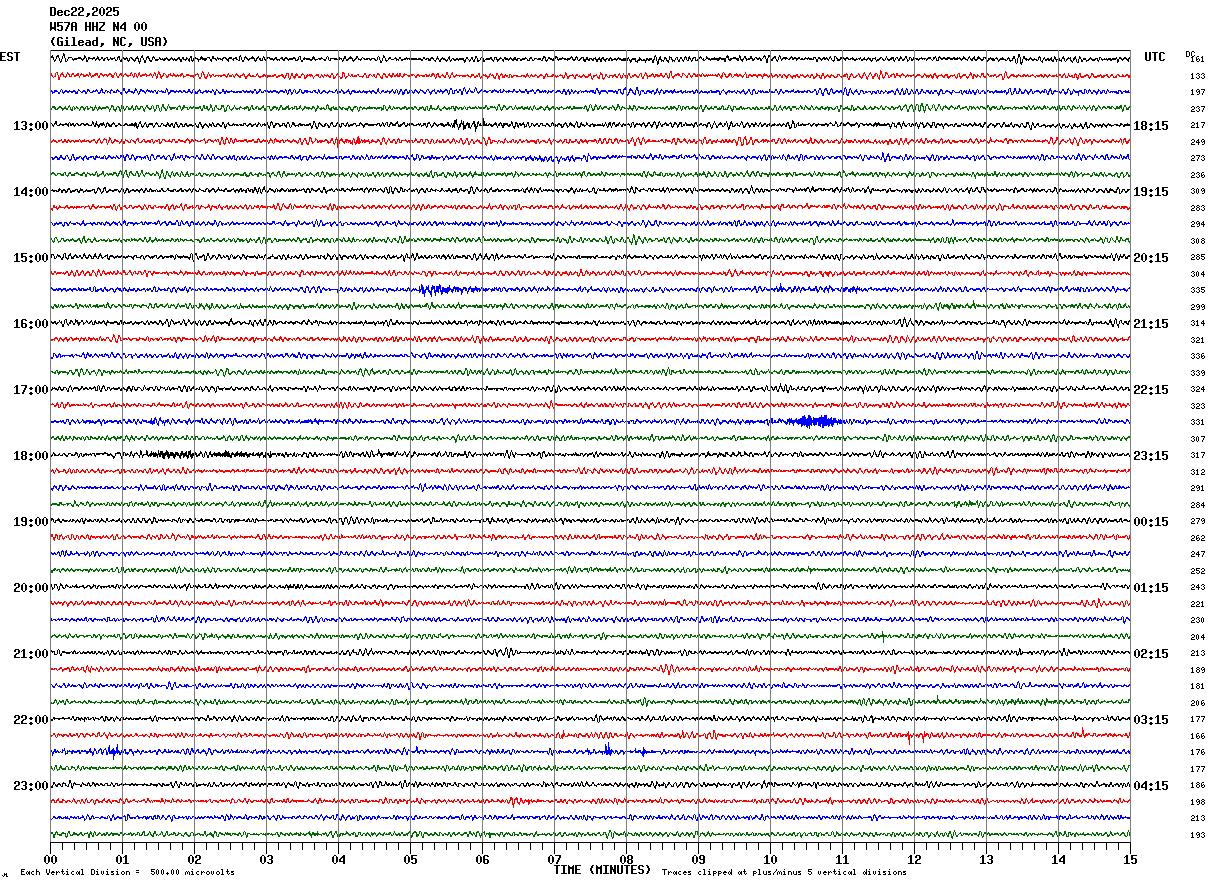Click the blue spike near minute 8 on 22:00 row
Viewport: 1210px width, 886px height.
608,749
